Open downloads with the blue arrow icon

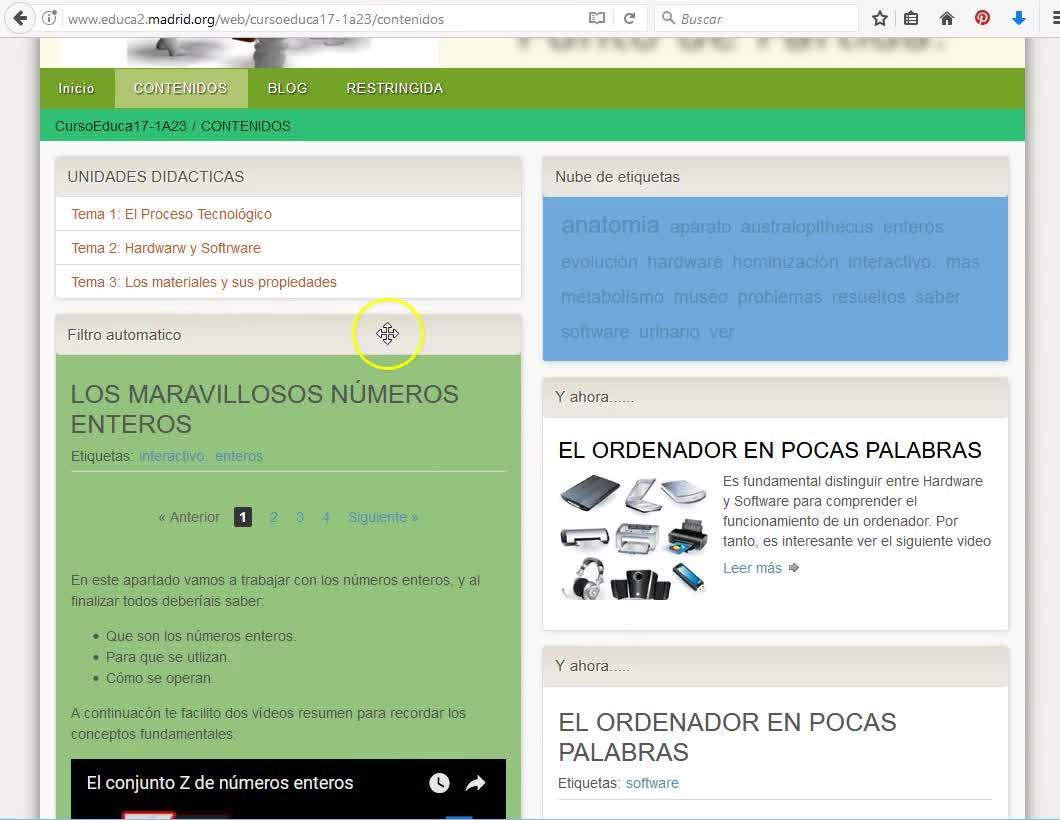click(x=1019, y=18)
